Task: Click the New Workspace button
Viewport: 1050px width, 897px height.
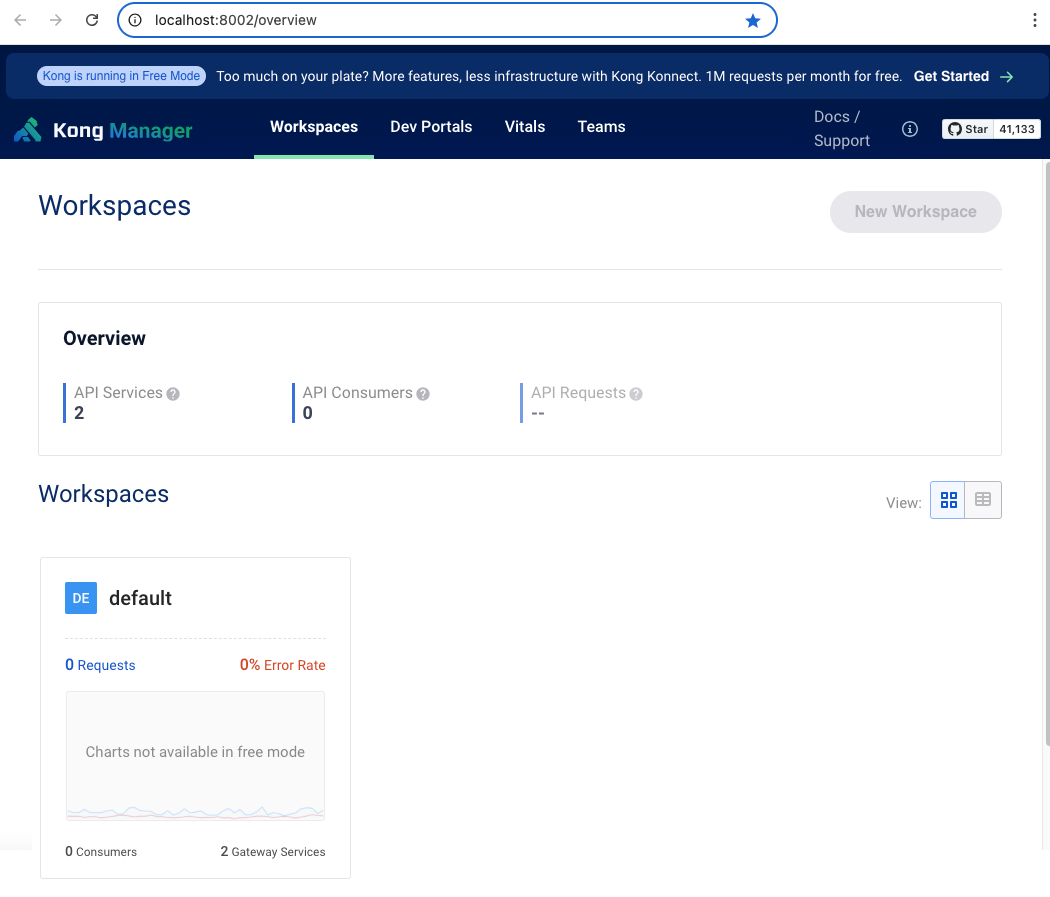Action: click(x=915, y=212)
